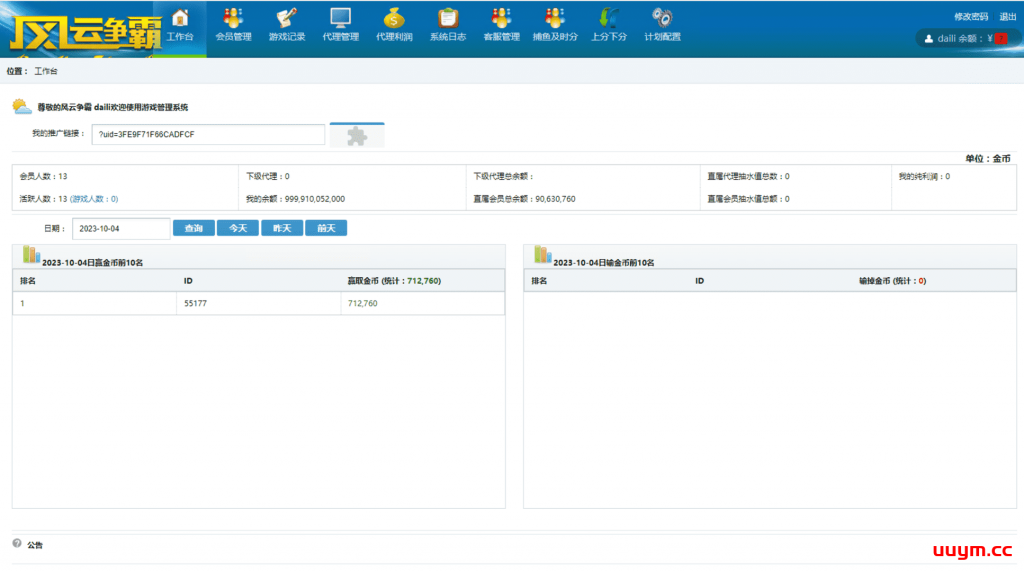Screen dimensions: 1024x572
Task: Click the date input field 2023-10-04
Action: click(x=121, y=228)
